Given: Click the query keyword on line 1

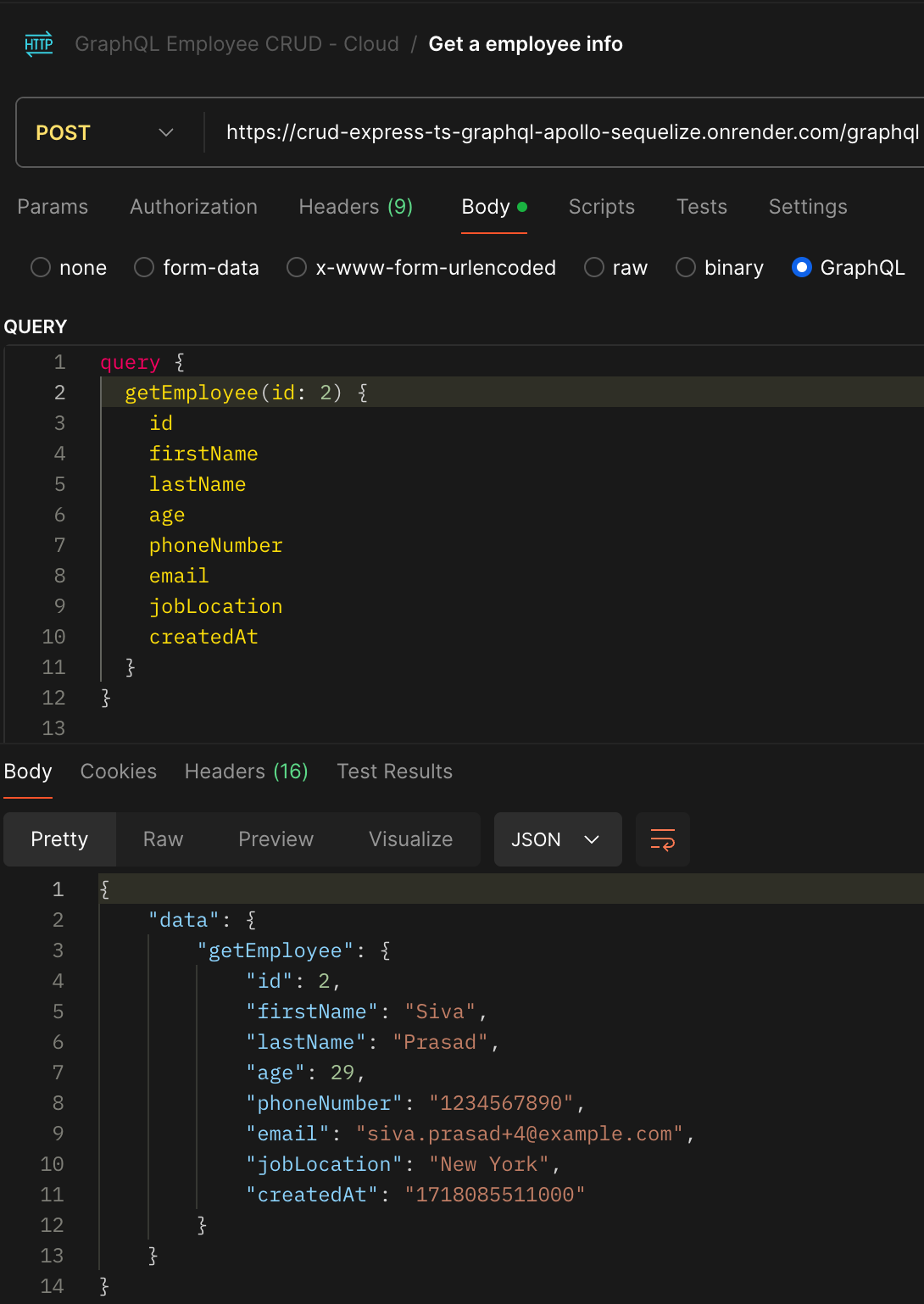Looking at the screenshot, I should click(x=131, y=363).
